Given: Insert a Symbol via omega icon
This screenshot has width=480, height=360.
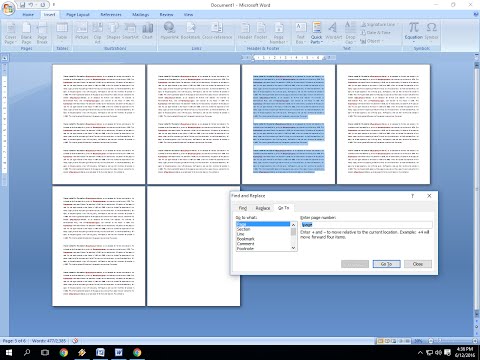Looking at the screenshot, I should click(431, 31).
